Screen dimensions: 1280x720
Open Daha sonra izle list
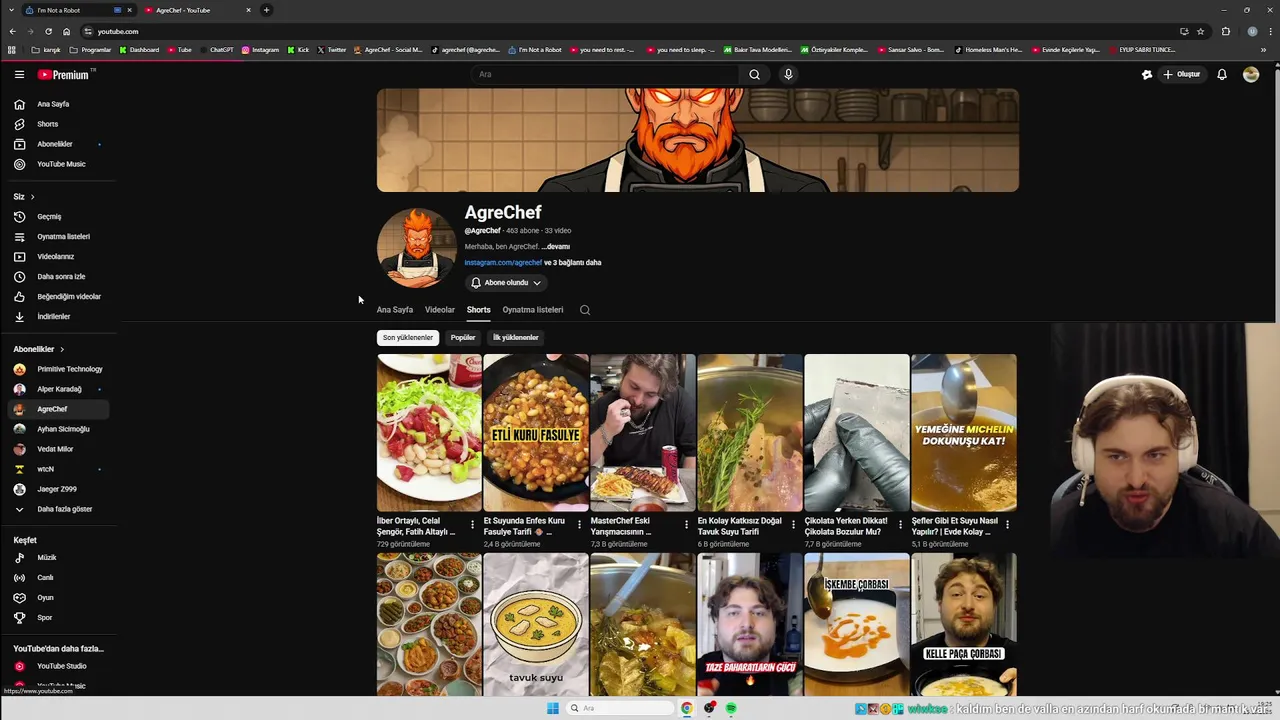[x=59, y=276]
